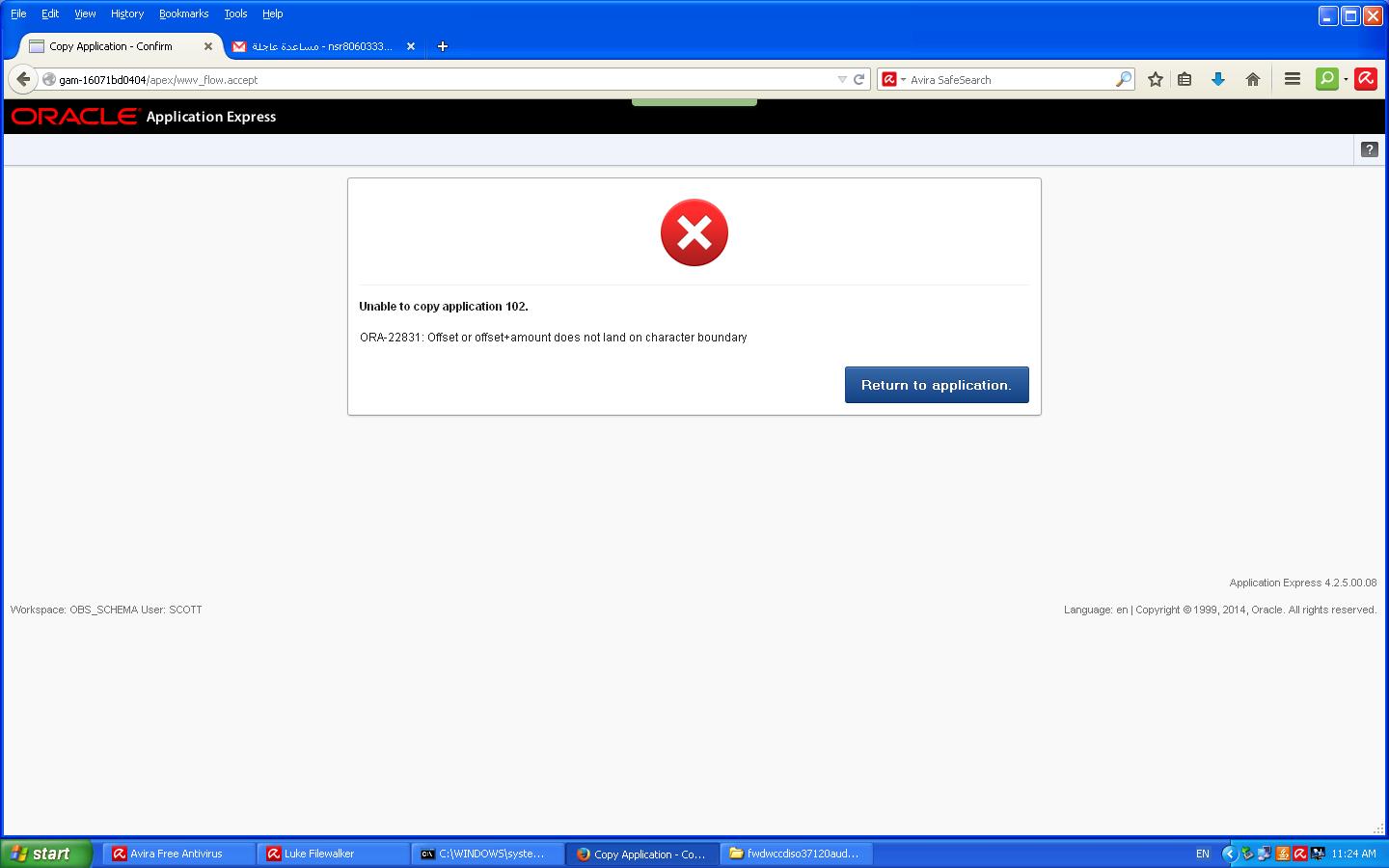Open the Windows start button

pyautogui.click(x=46, y=854)
